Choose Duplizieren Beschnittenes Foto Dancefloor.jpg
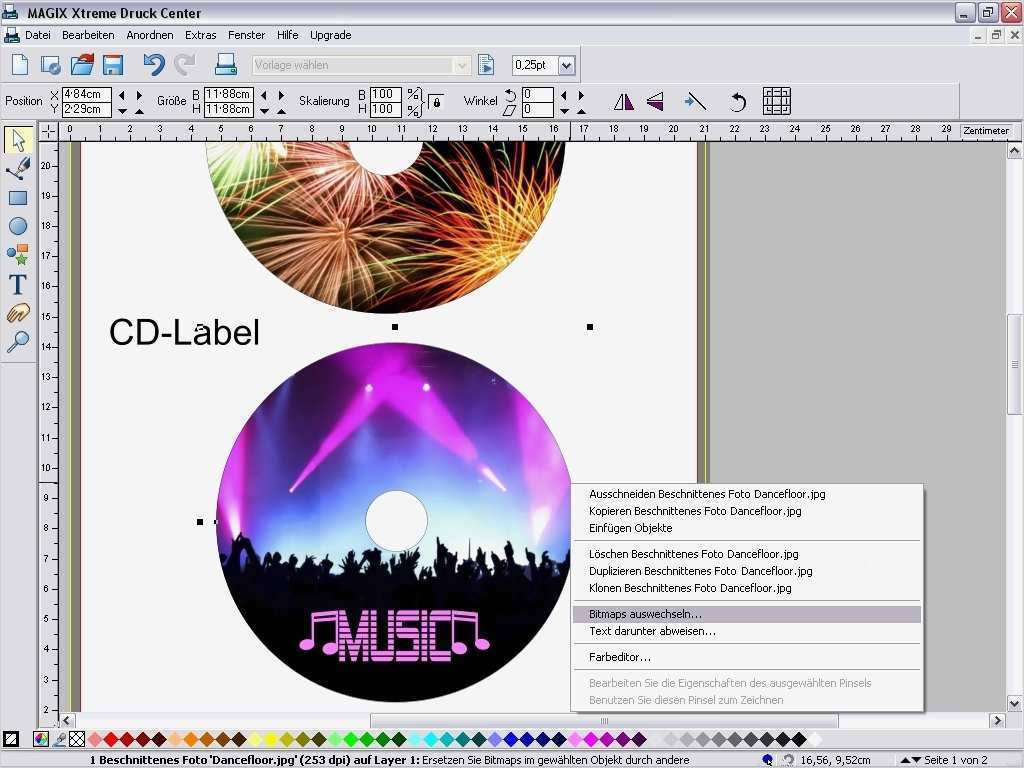1024x768 pixels. 746,571
